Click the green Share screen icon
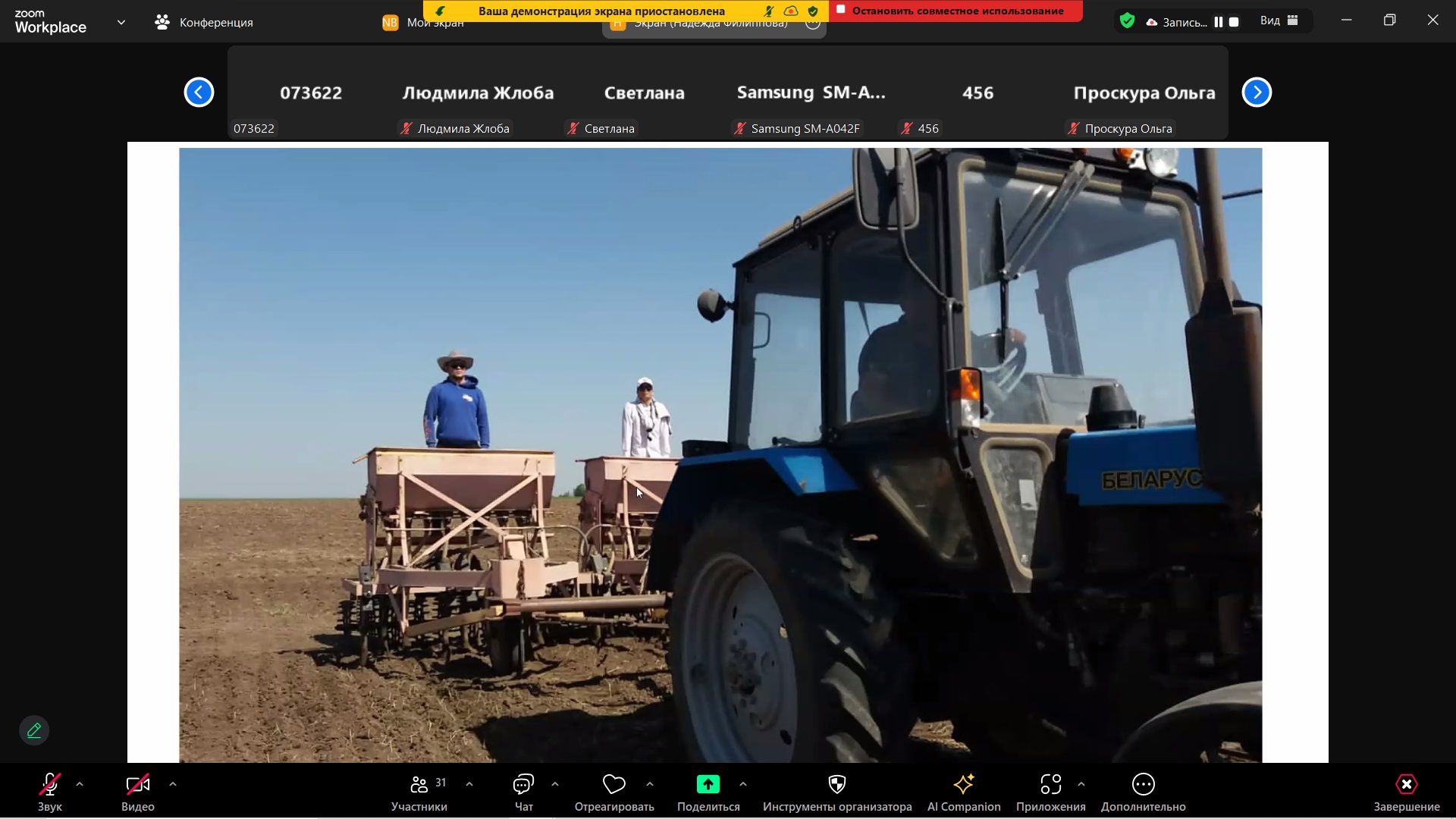Screen dimensions: 1456x819 708,784
